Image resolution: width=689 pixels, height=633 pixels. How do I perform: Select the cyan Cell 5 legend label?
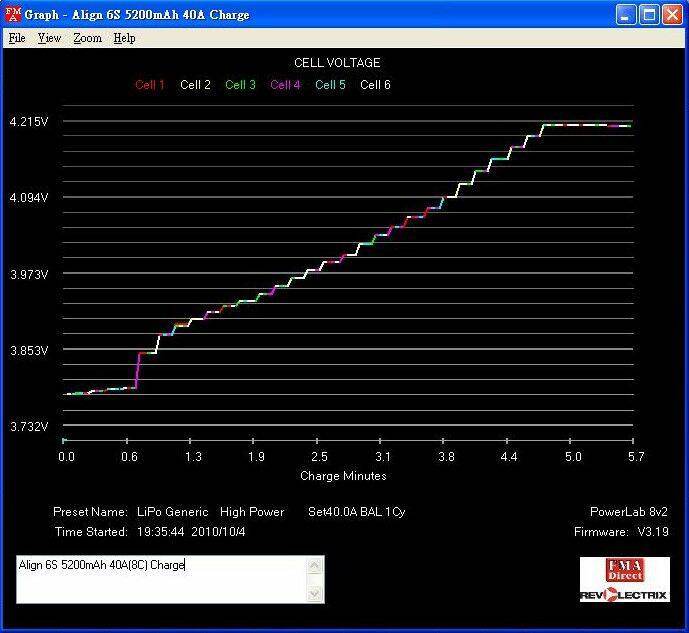point(330,85)
